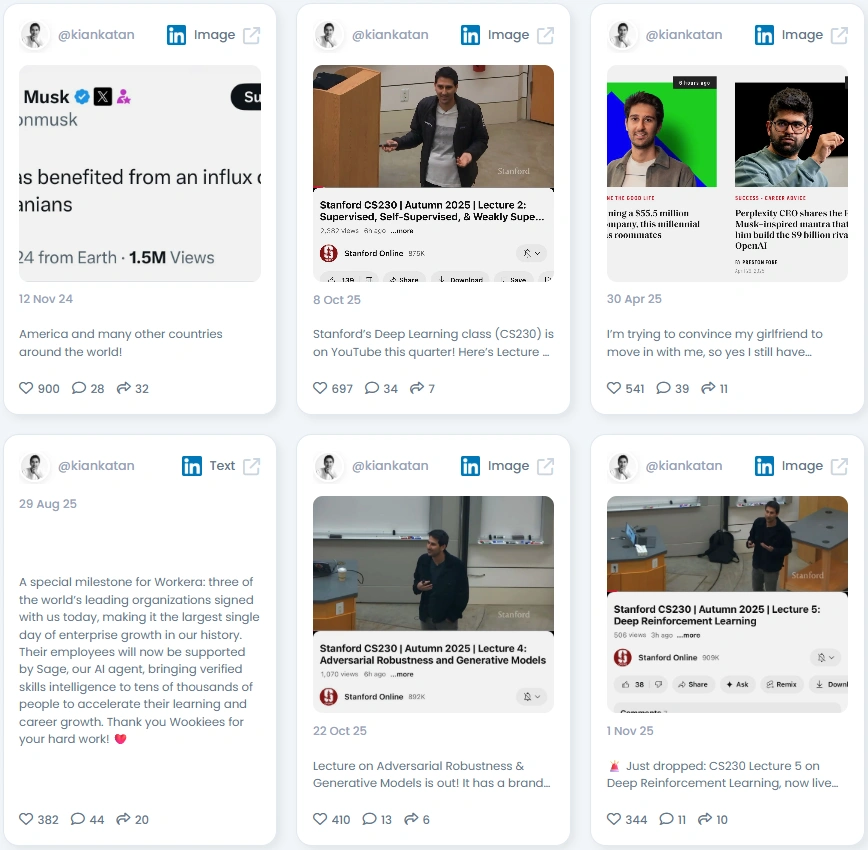The image size is (868, 850).
Task: Open external link on 12 Nov 24 post
Action: 251,35
